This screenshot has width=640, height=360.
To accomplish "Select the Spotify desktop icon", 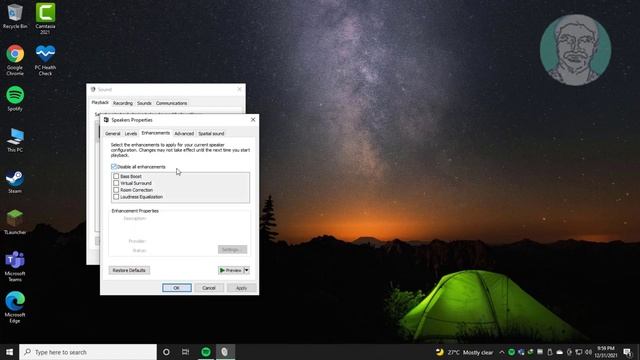I will 15,98.
